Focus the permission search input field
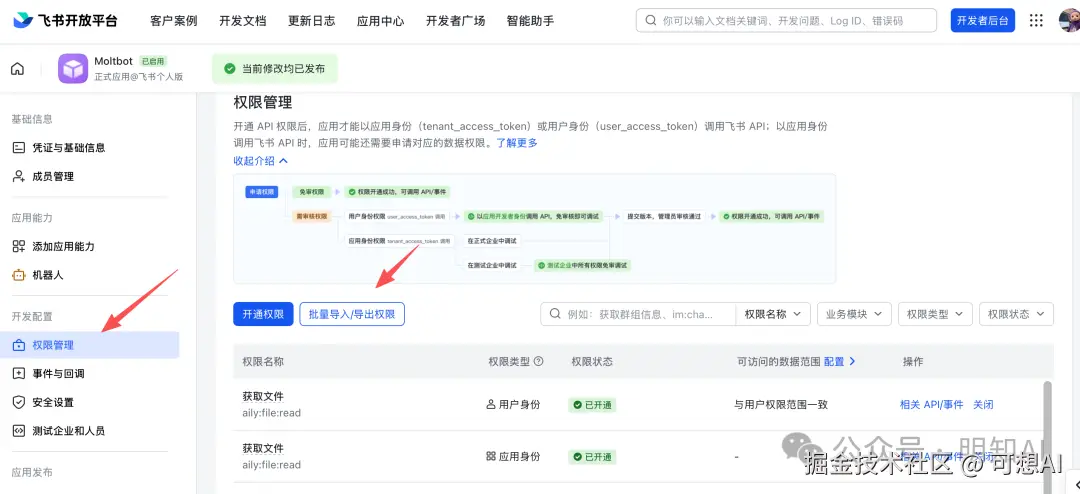1080x494 pixels. tap(638, 314)
